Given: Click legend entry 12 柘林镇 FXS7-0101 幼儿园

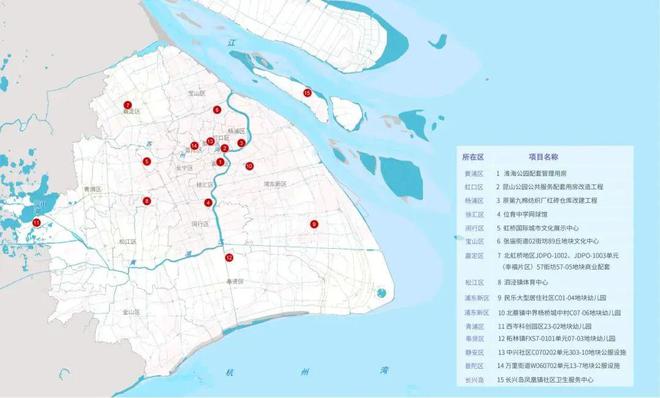Looking at the screenshot, I should pos(556,339).
